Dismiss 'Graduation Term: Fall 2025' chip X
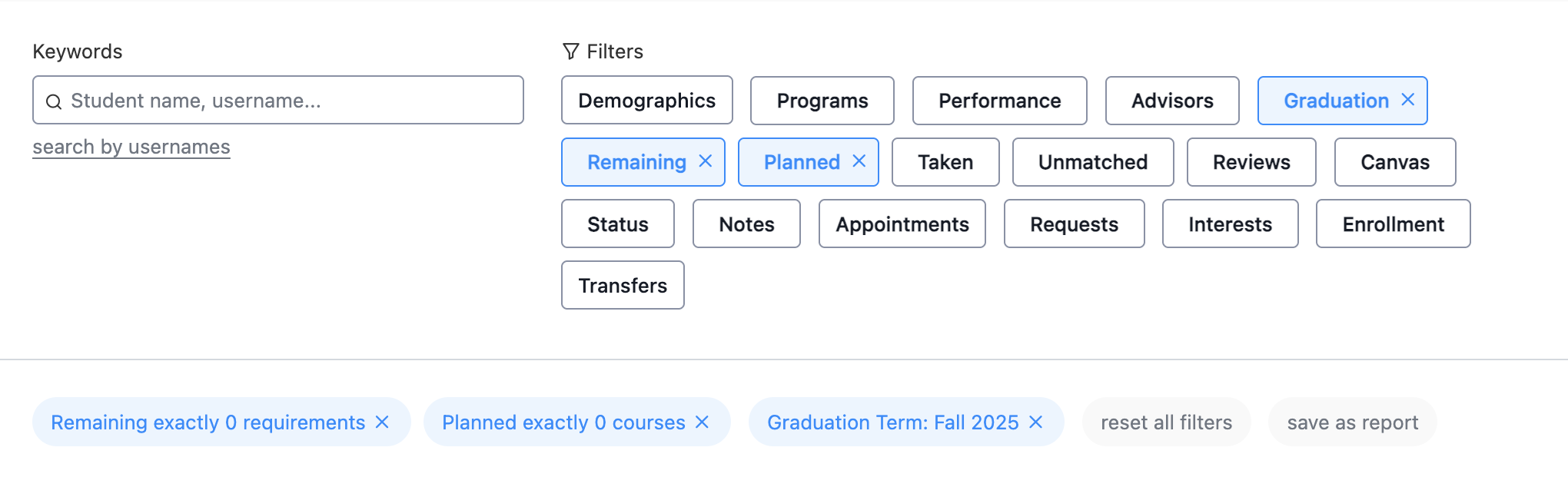 (x=1035, y=422)
